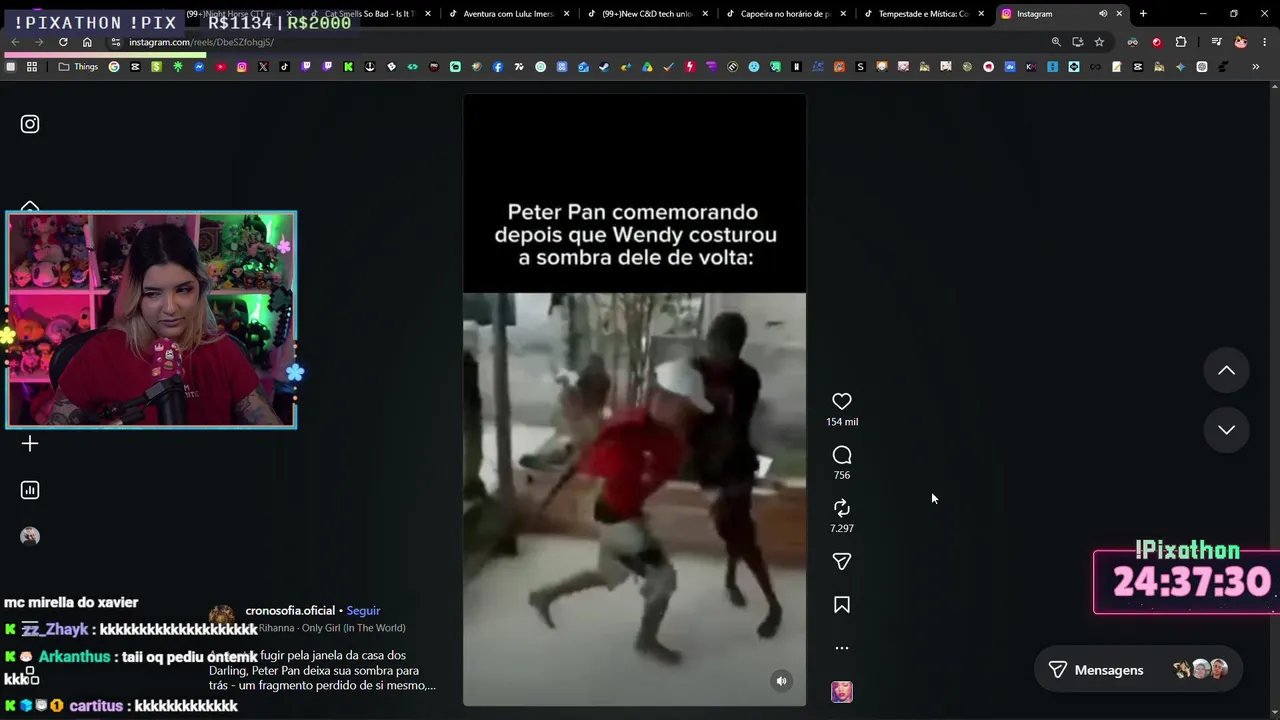1280x720 pixels.
Task: Switch to the Capoeira no horário tab
Action: tap(785, 14)
